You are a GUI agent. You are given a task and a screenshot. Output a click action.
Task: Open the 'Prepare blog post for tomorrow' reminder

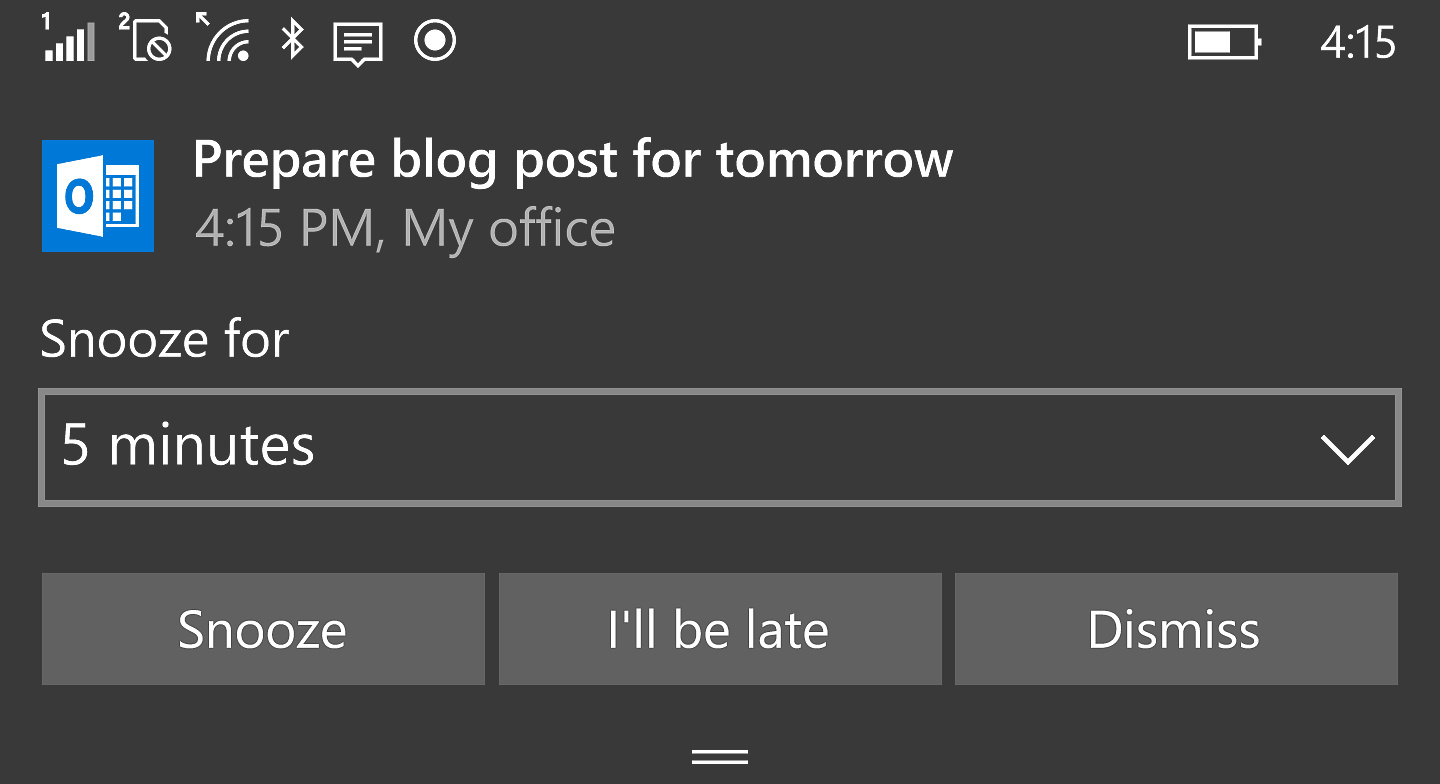[x=573, y=160]
